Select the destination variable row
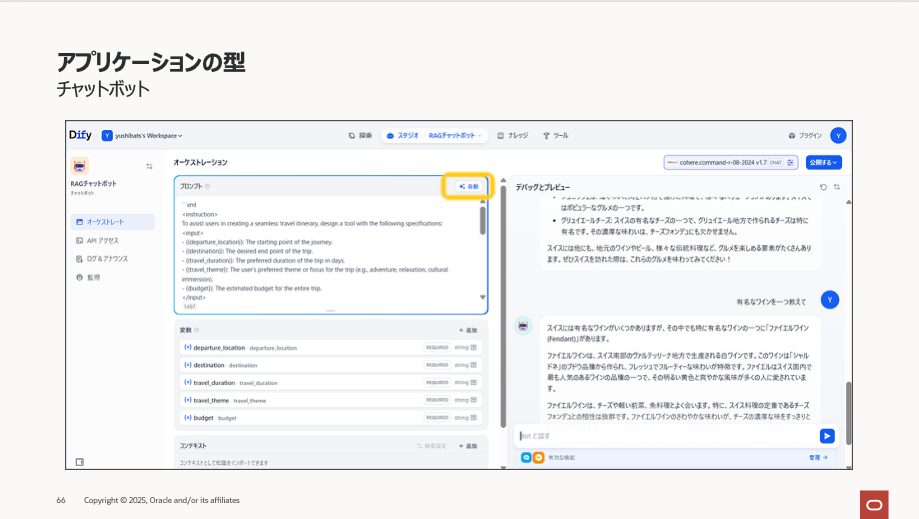 point(331,365)
